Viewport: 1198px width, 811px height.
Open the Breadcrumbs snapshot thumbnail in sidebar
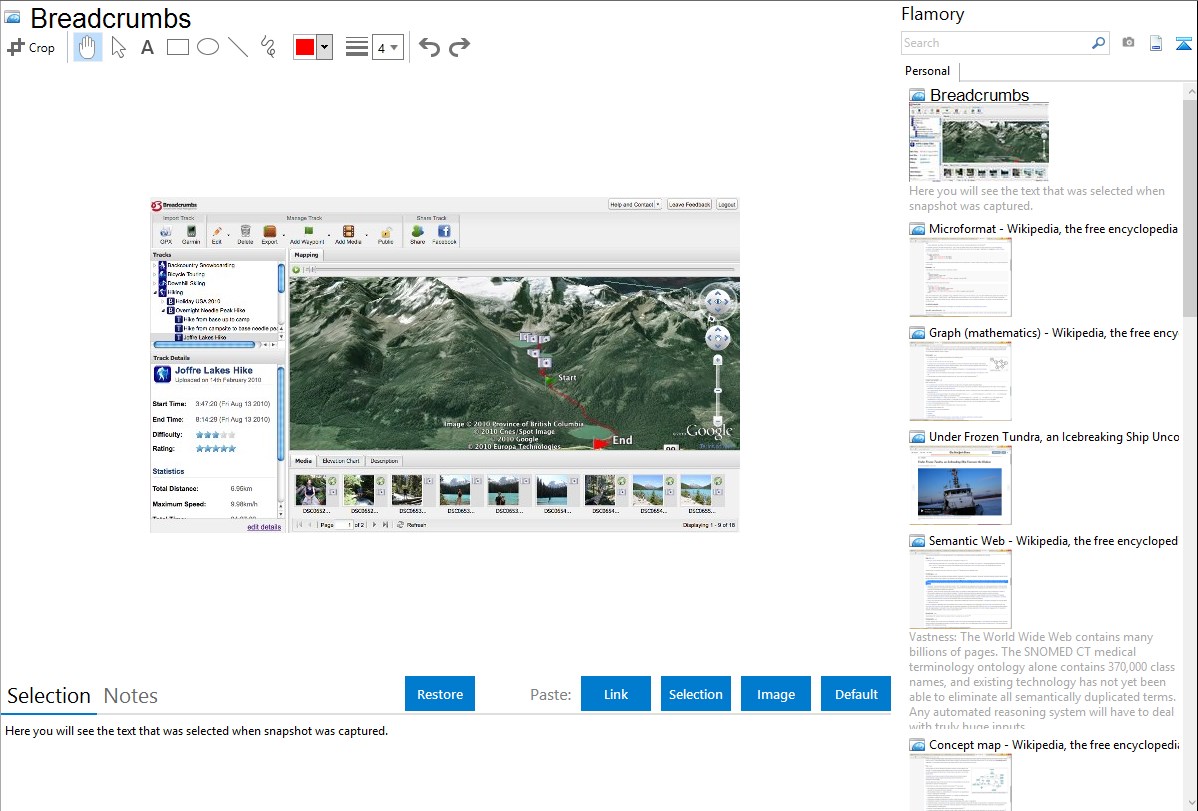[979, 143]
